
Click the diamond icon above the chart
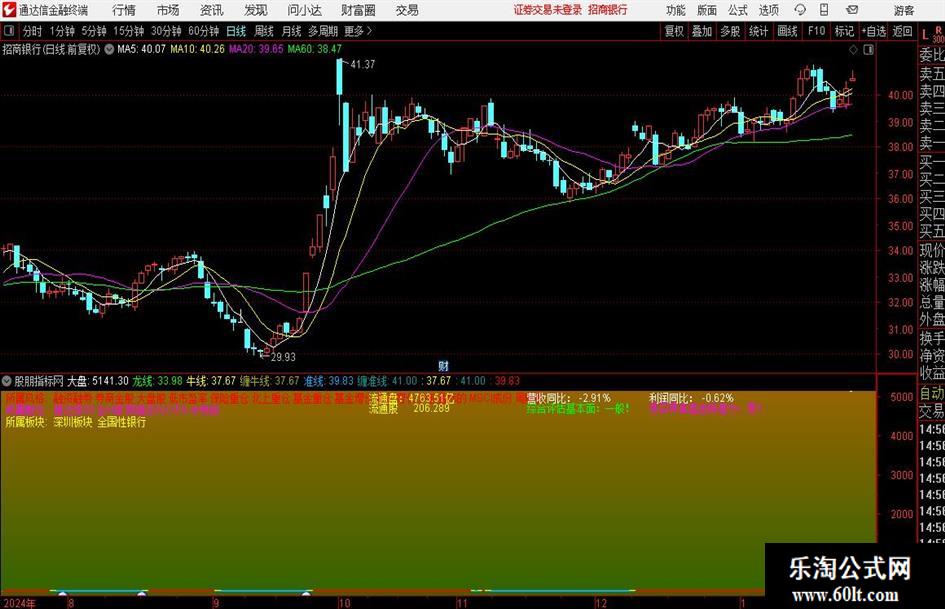(853, 49)
